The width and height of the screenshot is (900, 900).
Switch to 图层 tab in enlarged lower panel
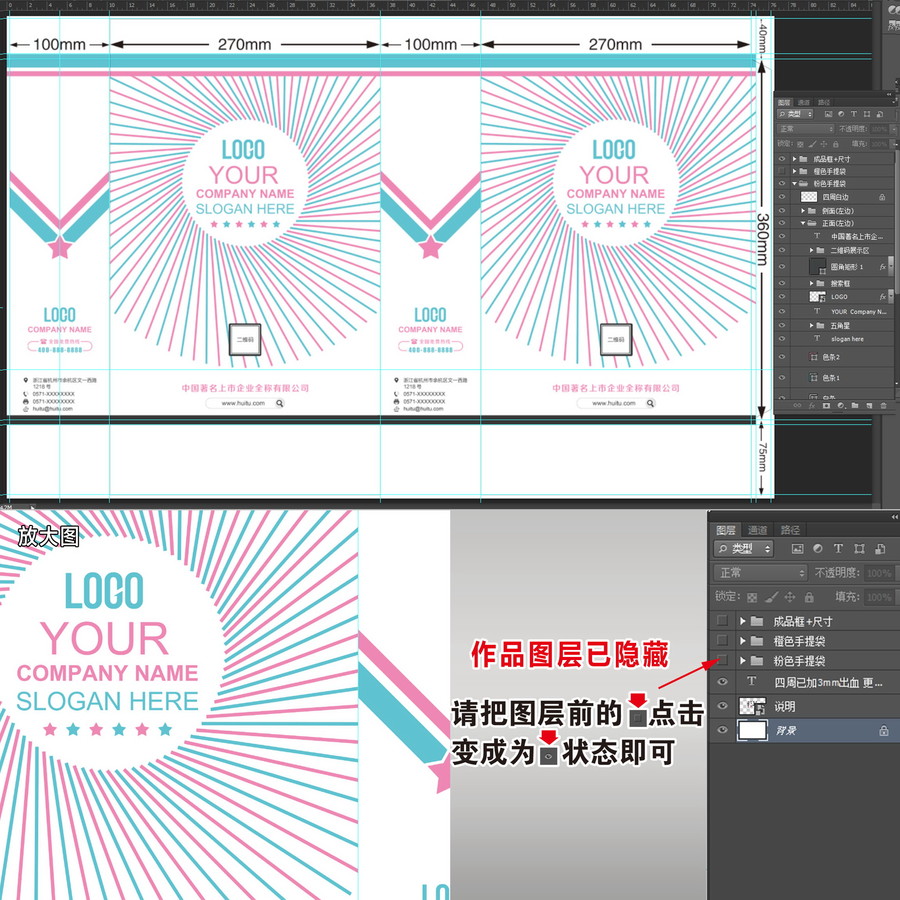point(726,530)
